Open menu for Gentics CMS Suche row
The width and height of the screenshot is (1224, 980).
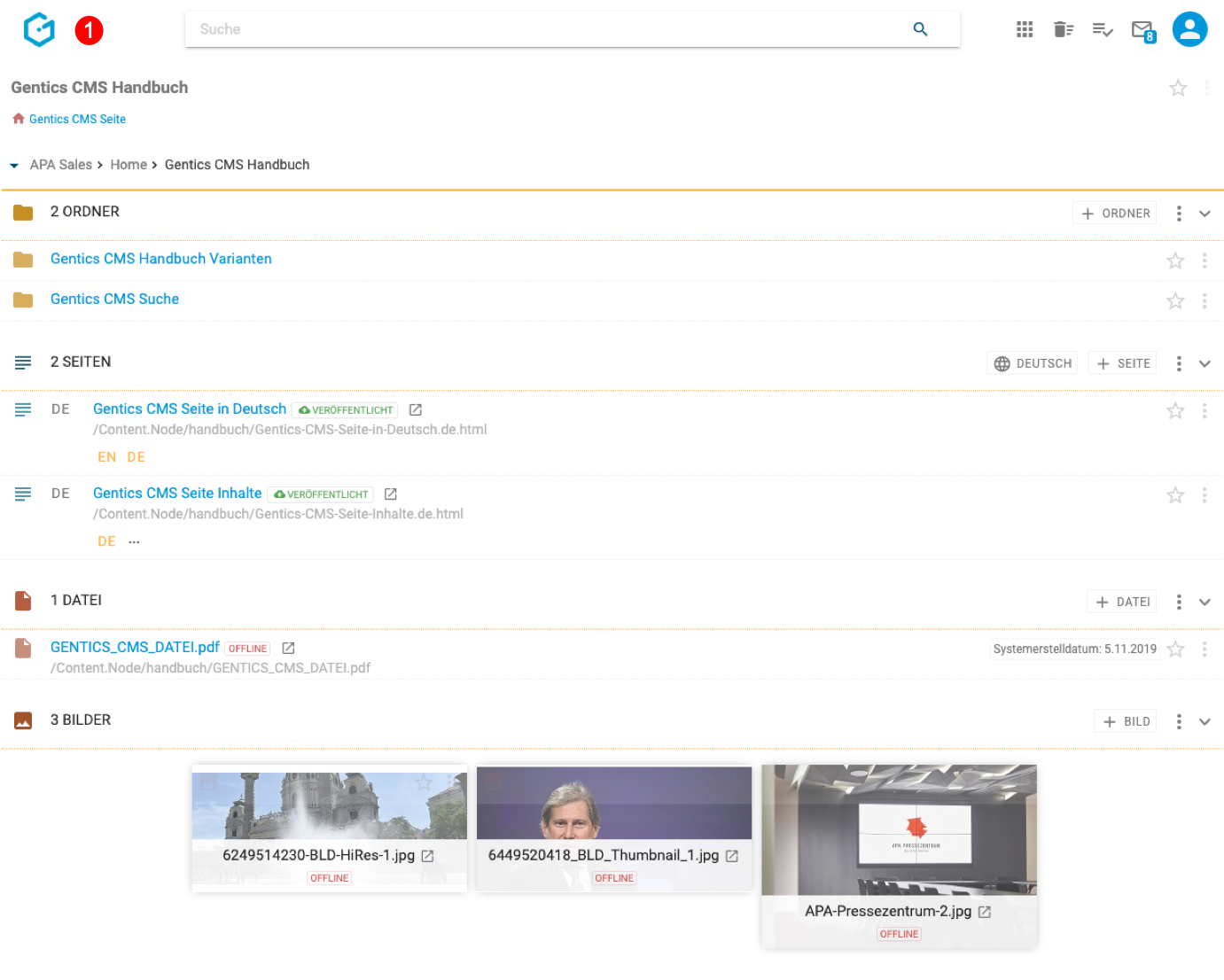1205,301
